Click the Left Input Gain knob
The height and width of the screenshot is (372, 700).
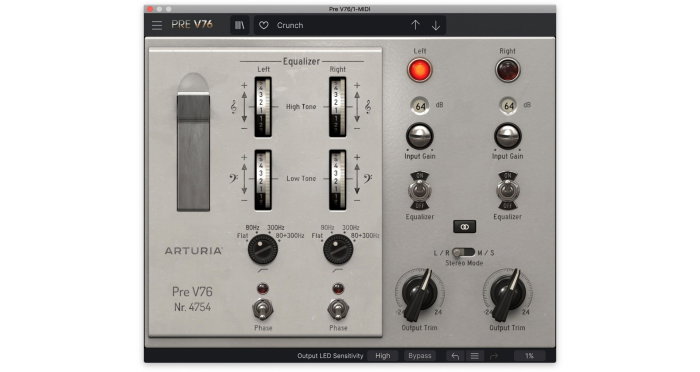click(x=420, y=136)
